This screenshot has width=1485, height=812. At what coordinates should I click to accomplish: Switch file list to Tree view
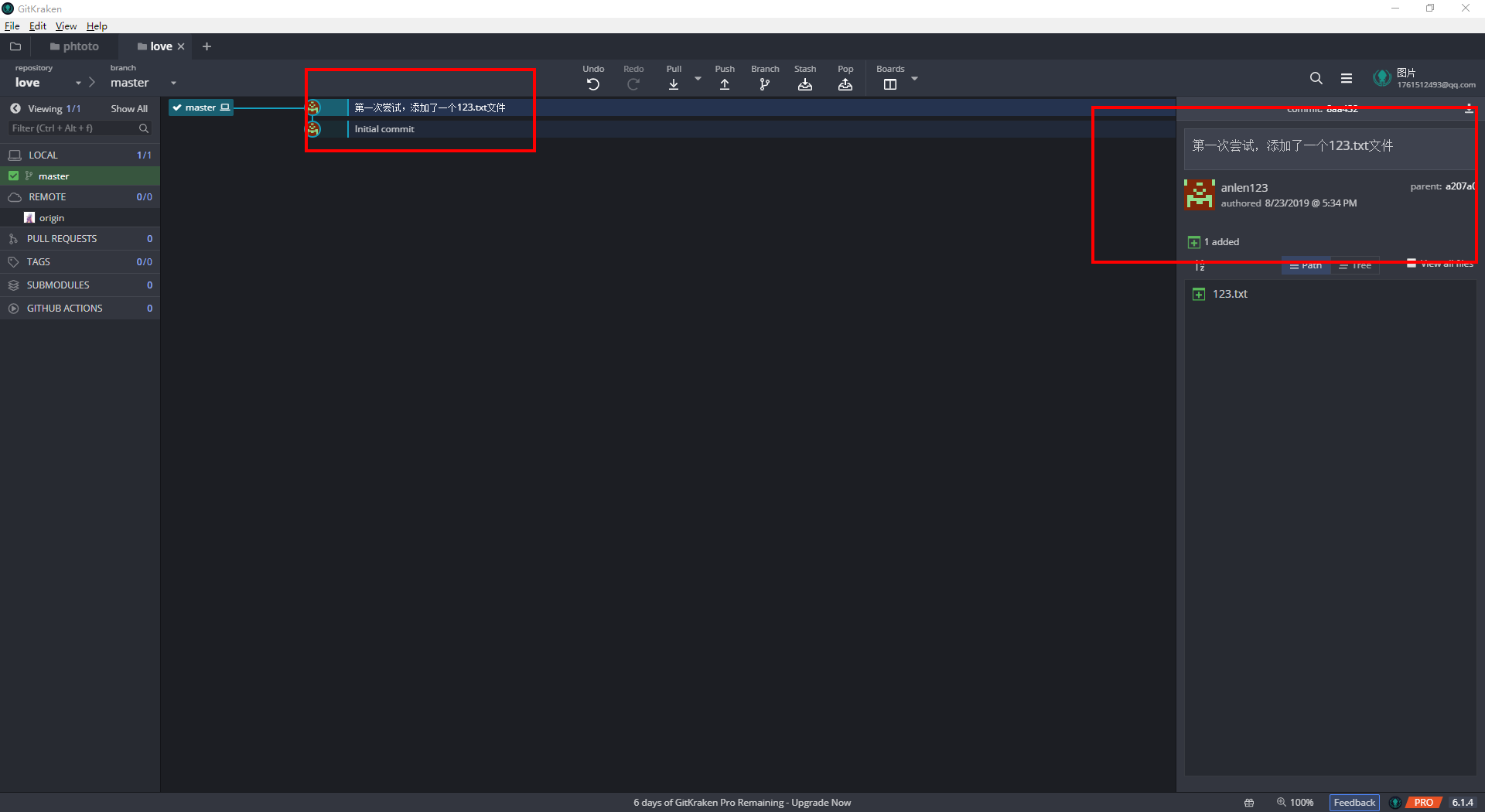coord(1355,265)
